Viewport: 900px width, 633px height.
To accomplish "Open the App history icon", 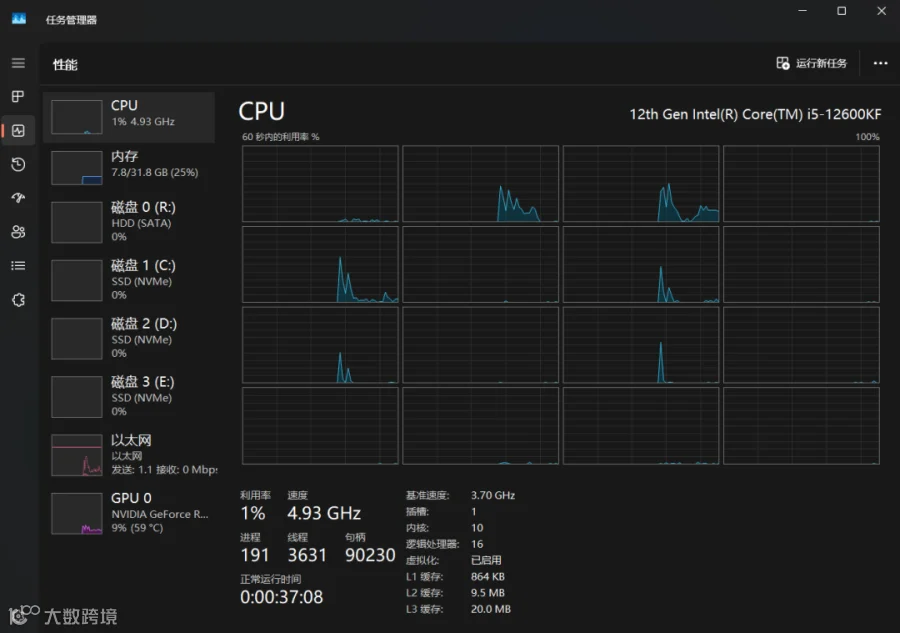I will pyautogui.click(x=18, y=164).
